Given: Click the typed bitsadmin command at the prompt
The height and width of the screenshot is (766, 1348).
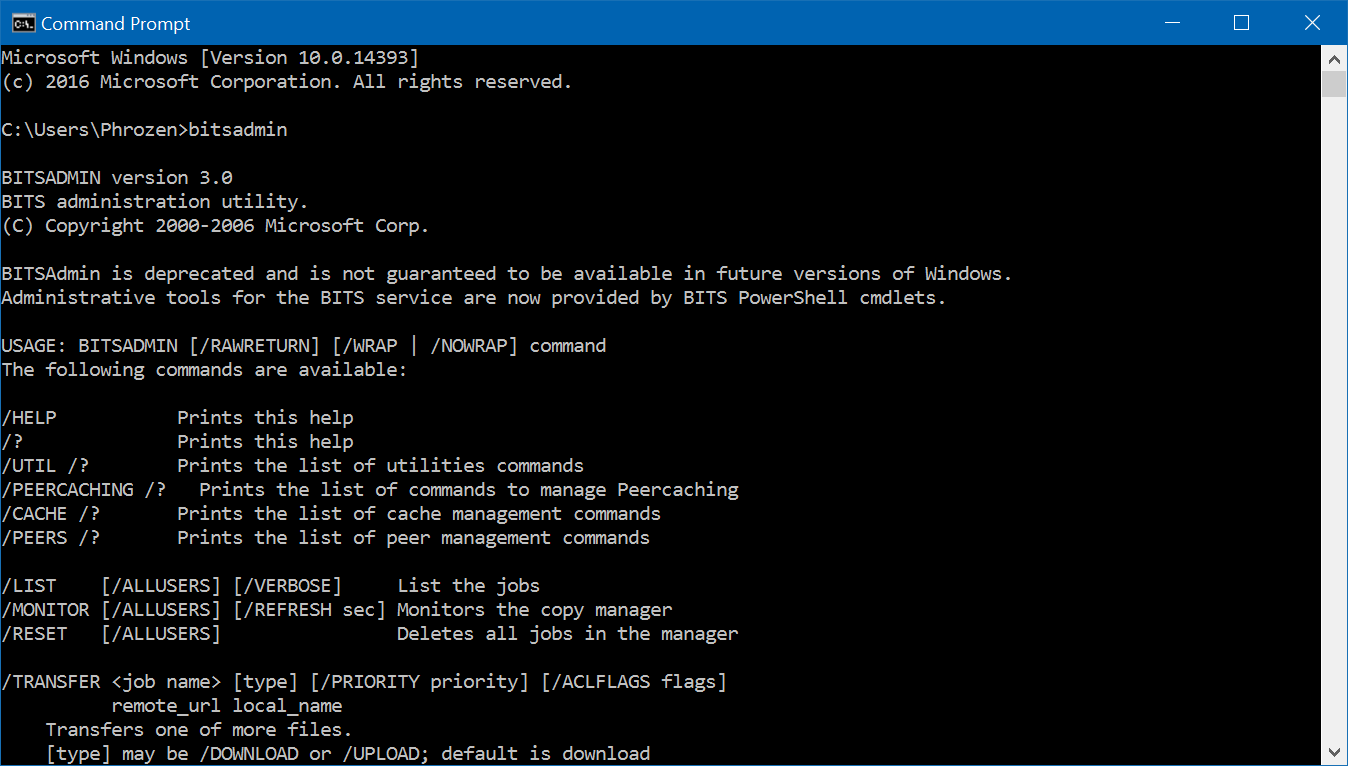Looking at the screenshot, I should point(238,130).
